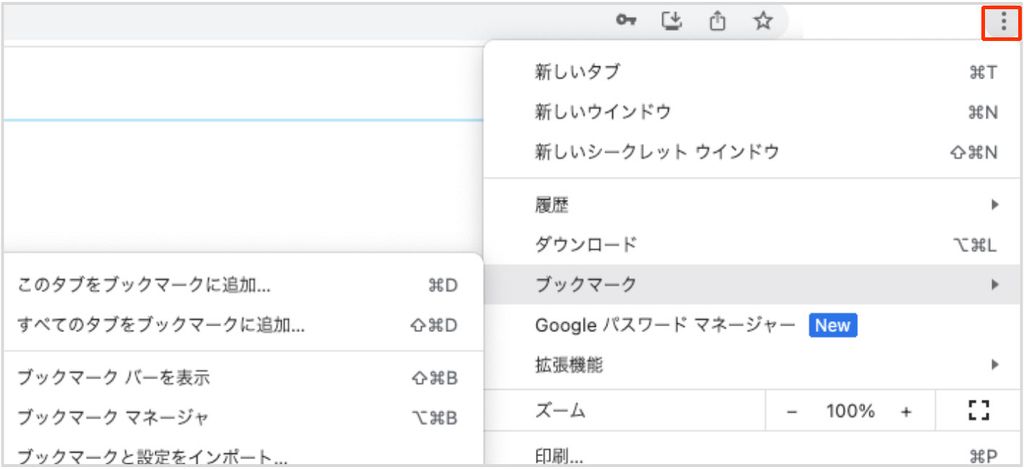Select このタブをブックマークに追加...

click(242, 285)
